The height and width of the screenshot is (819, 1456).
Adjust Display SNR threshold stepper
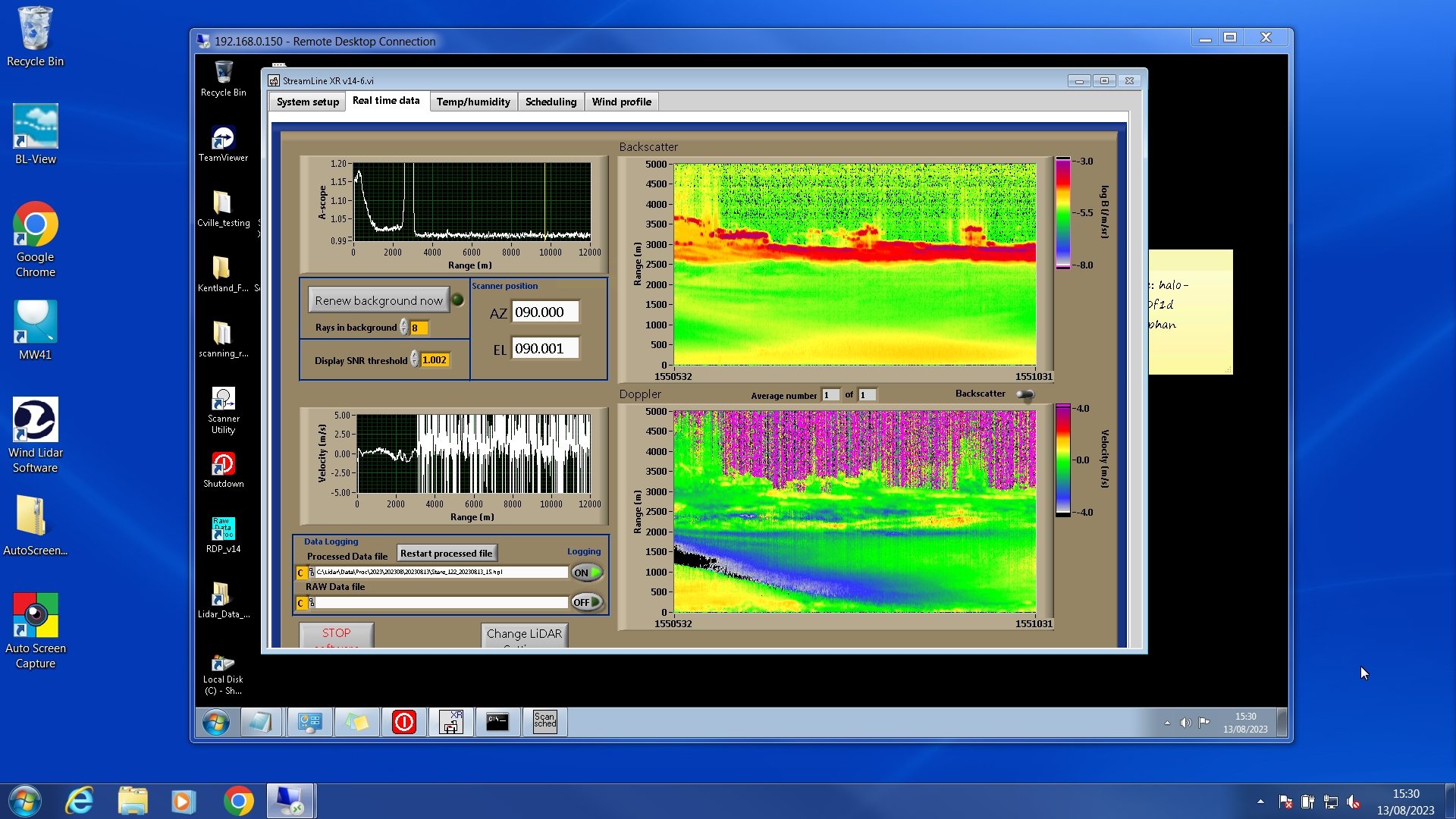415,359
